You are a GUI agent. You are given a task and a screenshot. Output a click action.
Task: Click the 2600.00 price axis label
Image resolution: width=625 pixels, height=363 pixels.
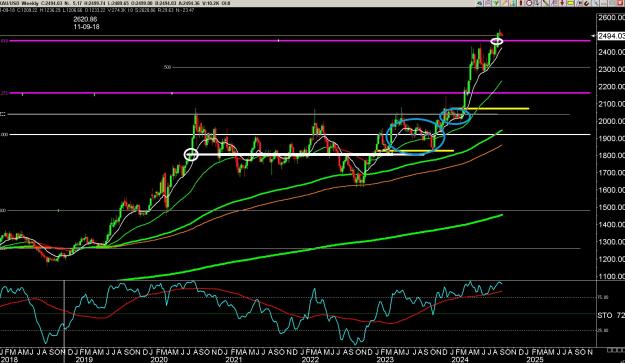click(611, 18)
